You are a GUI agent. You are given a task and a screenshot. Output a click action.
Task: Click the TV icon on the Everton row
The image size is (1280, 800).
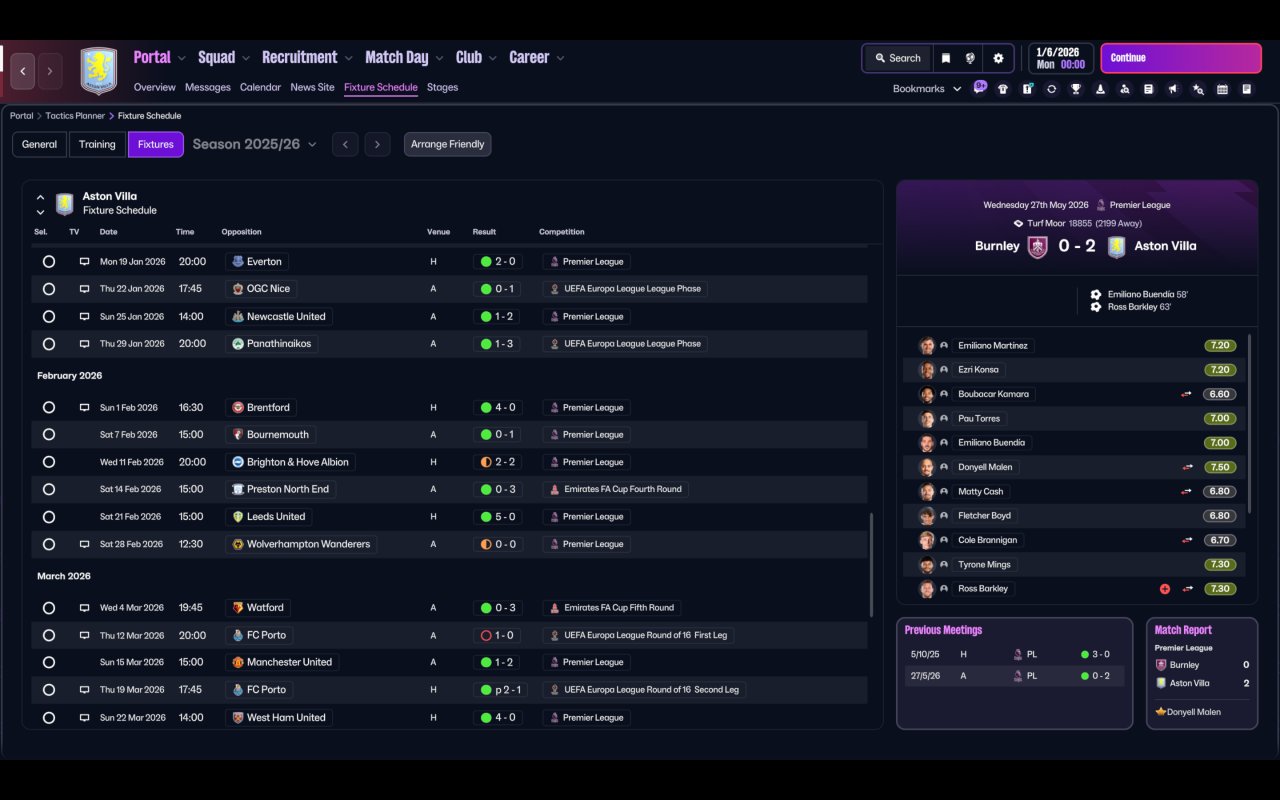coord(85,262)
